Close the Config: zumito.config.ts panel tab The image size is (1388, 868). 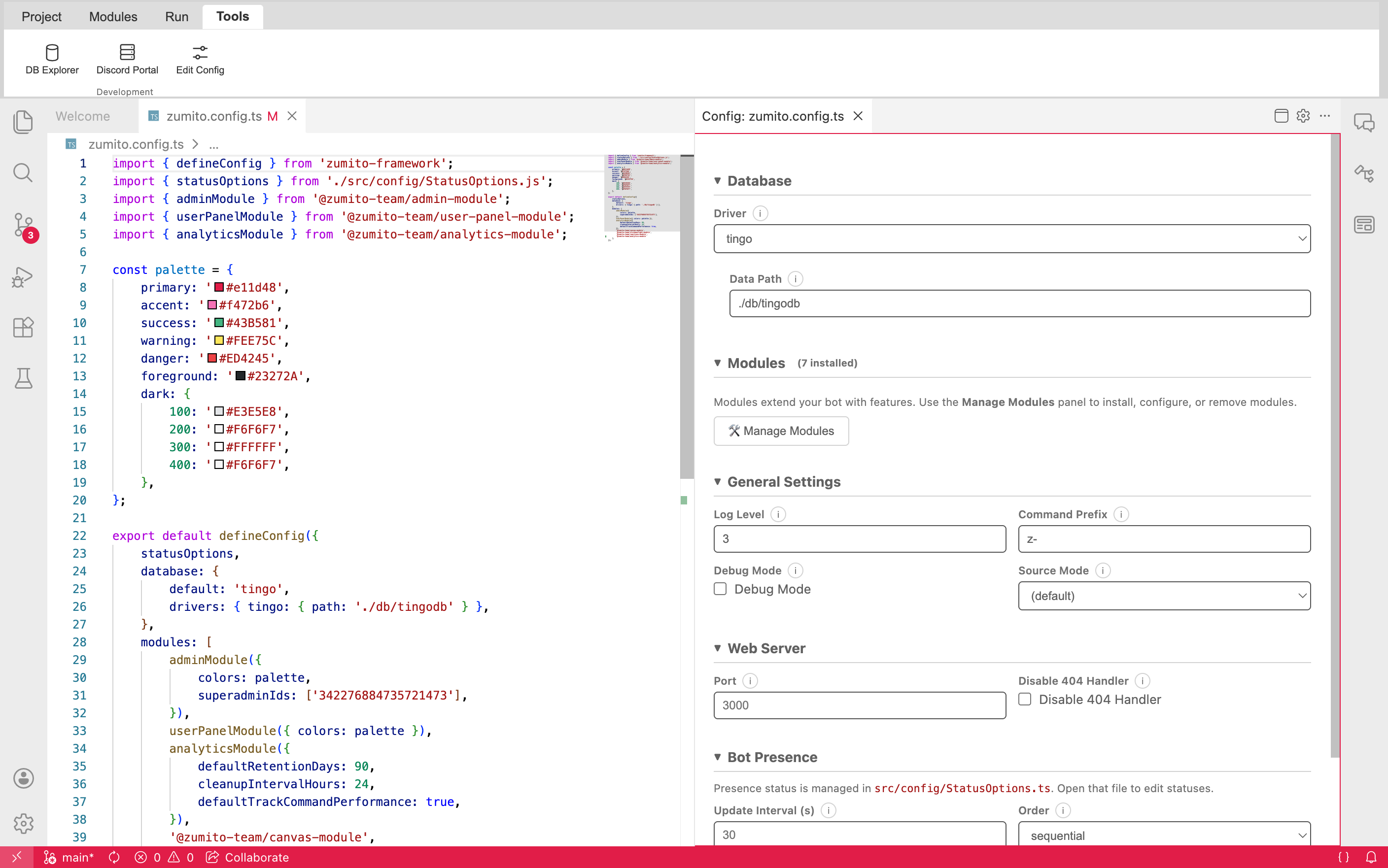858,116
